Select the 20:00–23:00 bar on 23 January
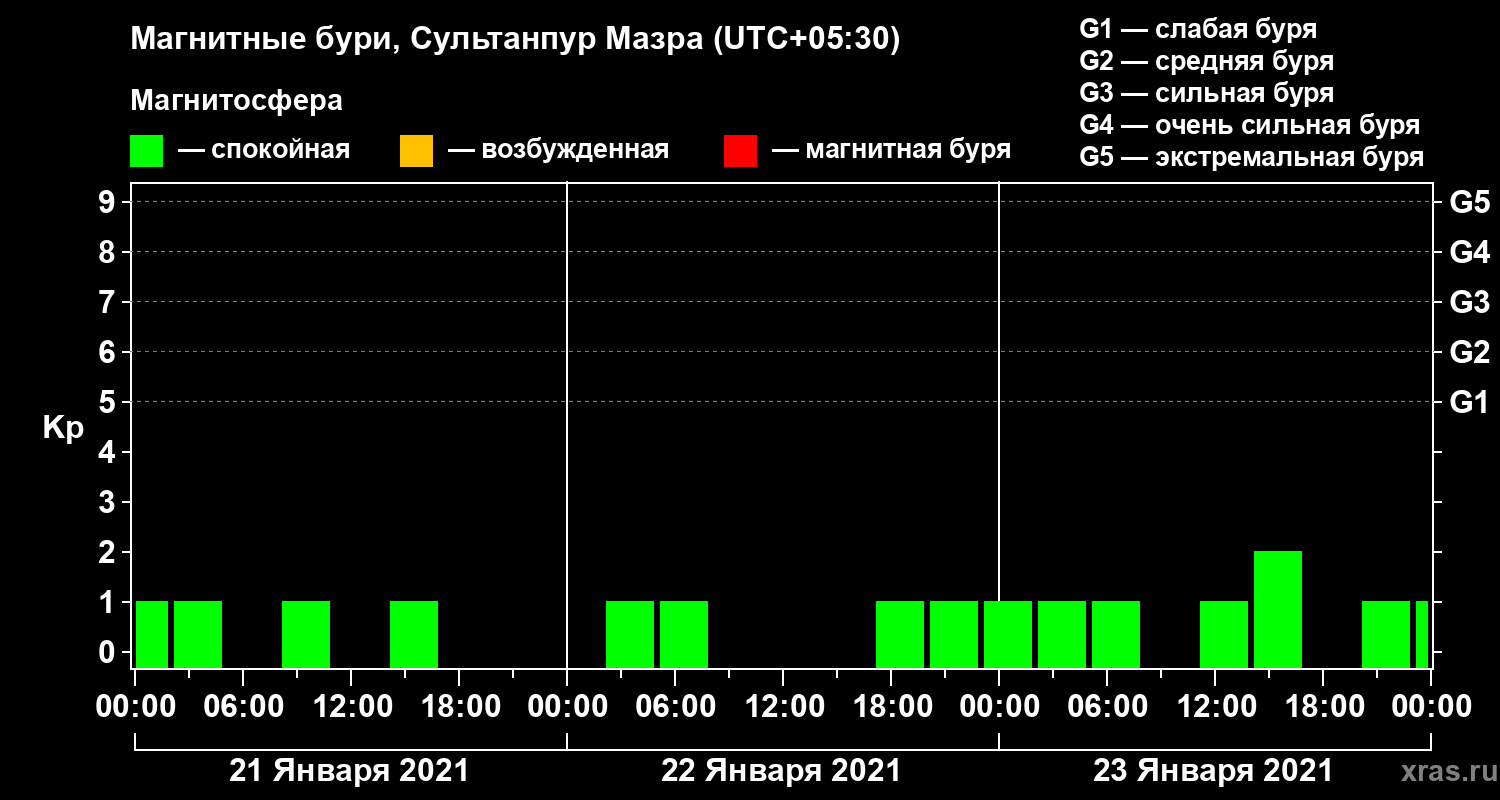1500x800 pixels. coord(1386,634)
